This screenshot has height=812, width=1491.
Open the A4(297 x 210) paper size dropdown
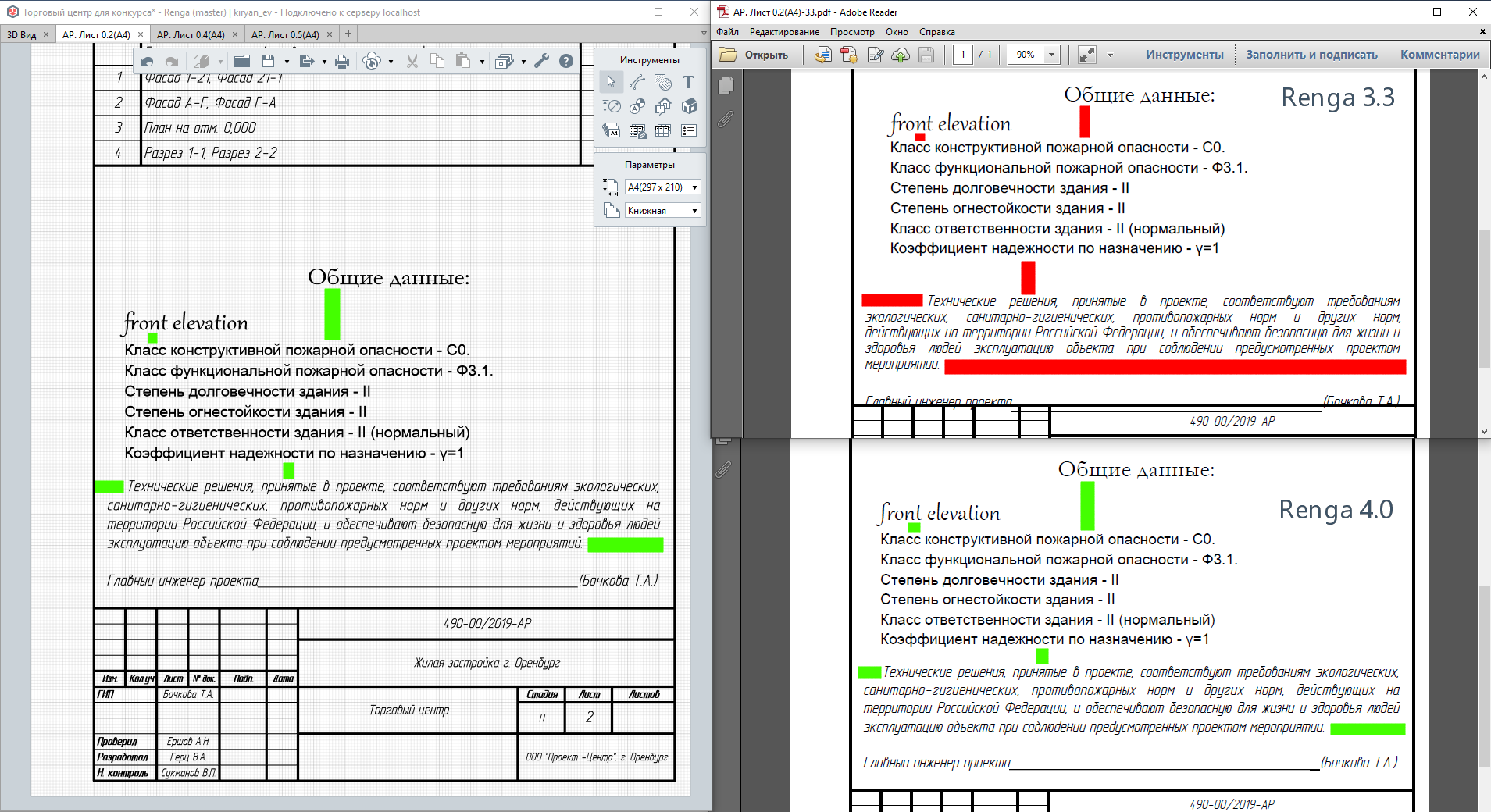(663, 187)
